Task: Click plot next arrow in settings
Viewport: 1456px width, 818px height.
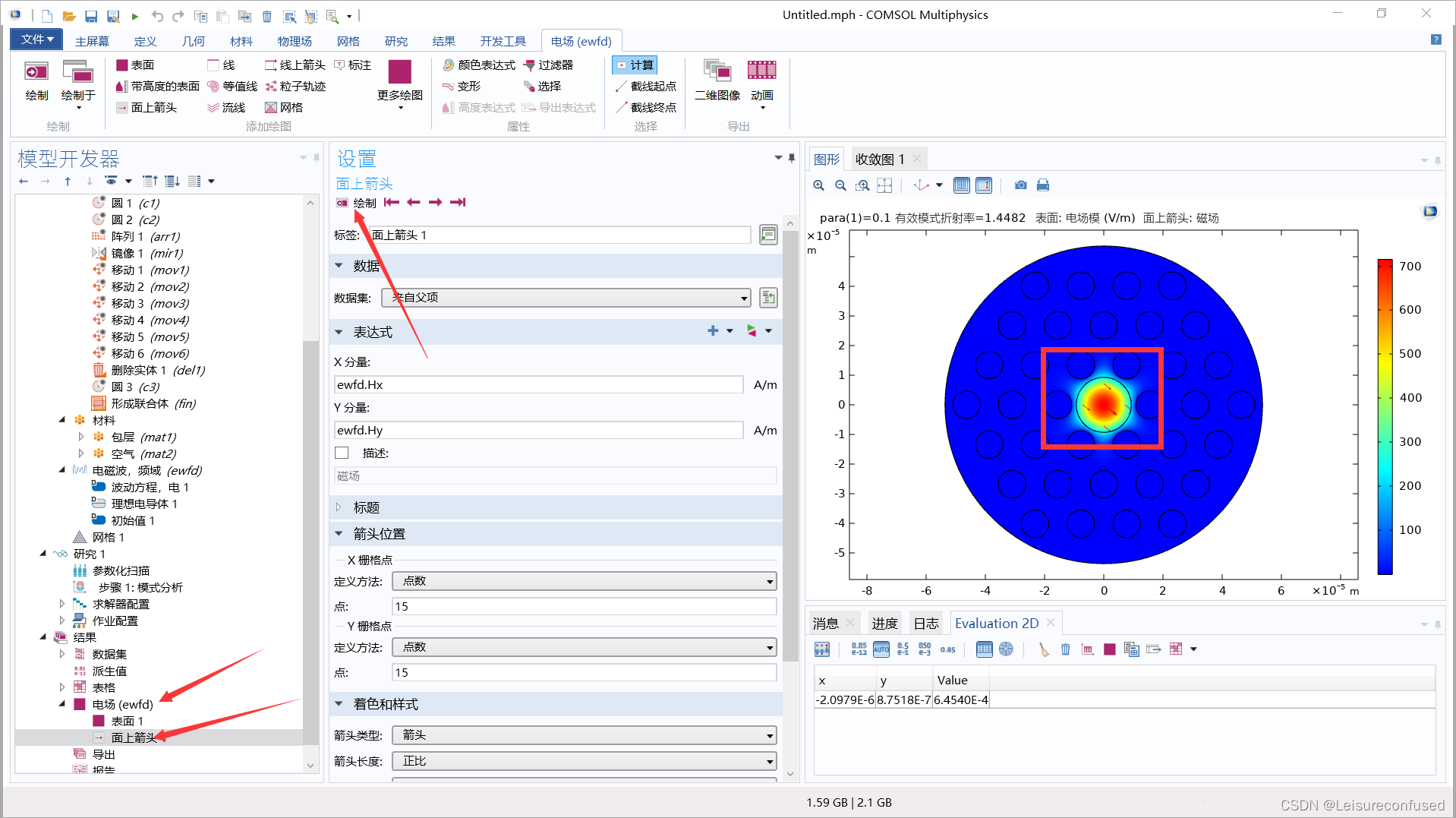Action: tap(435, 202)
